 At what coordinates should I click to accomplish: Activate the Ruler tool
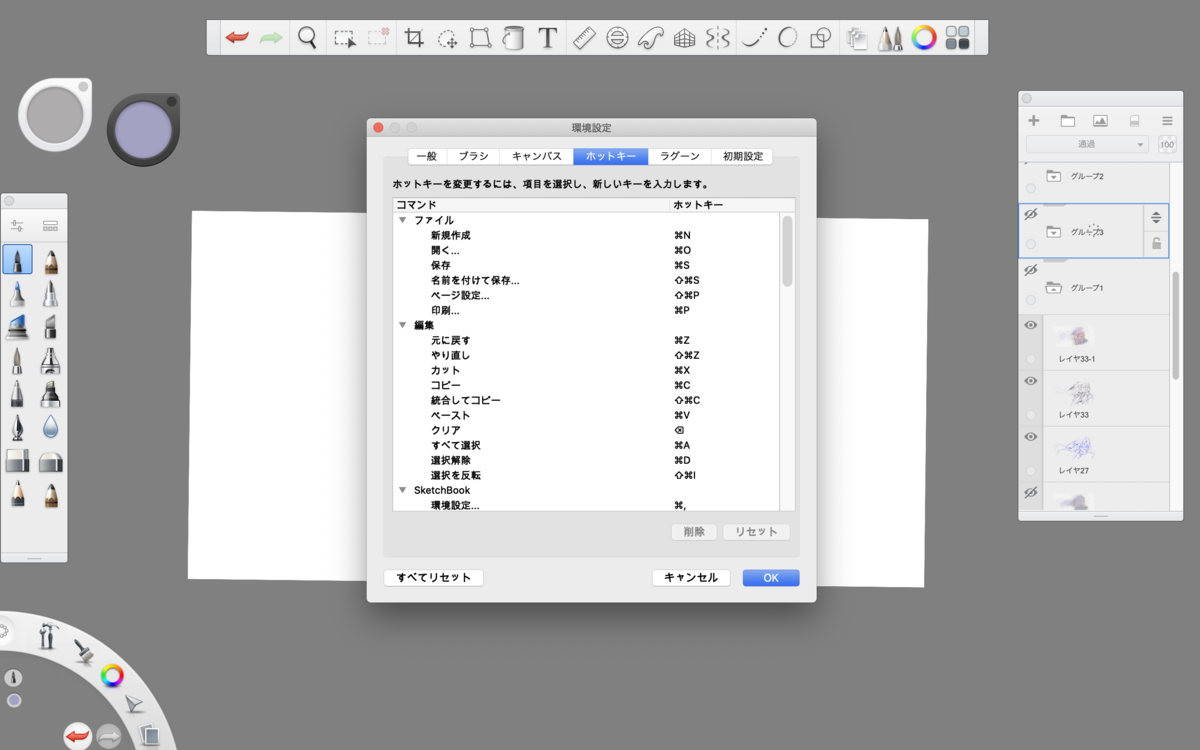pyautogui.click(x=583, y=38)
